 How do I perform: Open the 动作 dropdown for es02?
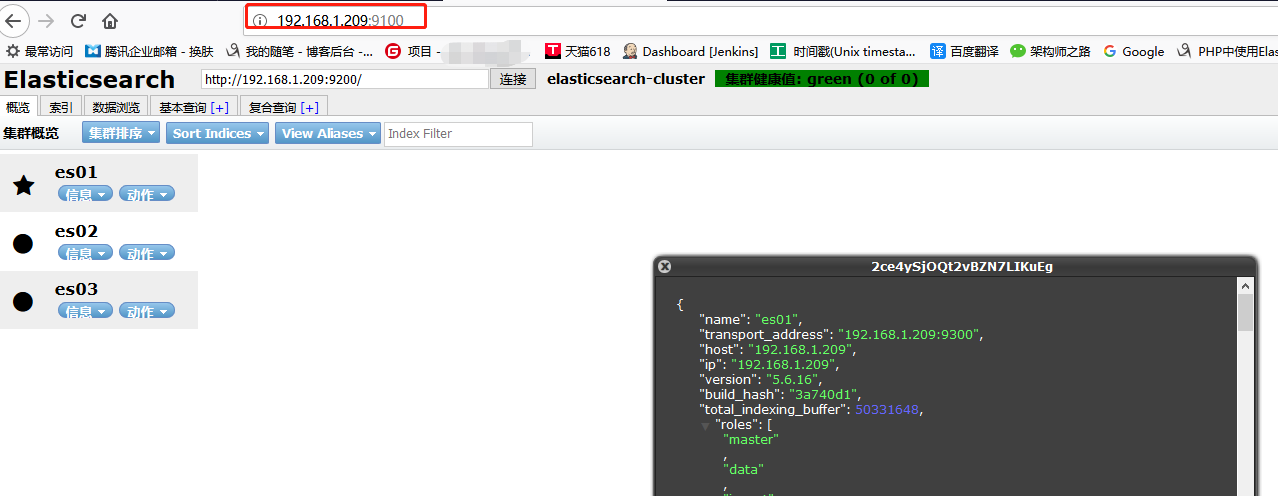pos(146,253)
